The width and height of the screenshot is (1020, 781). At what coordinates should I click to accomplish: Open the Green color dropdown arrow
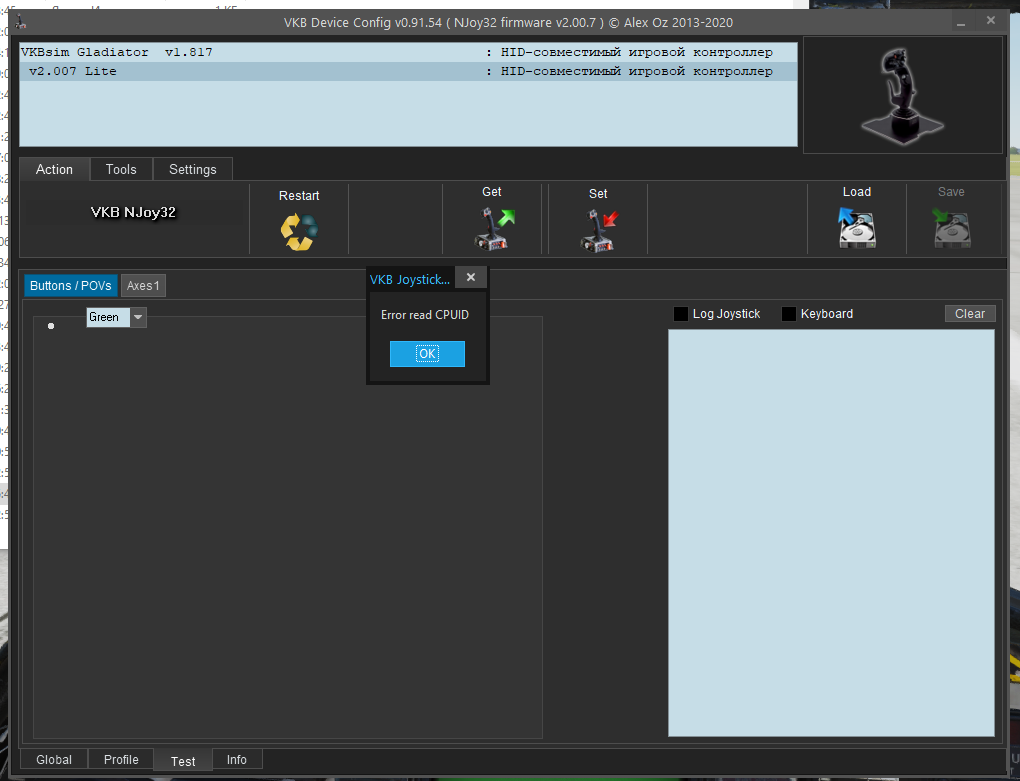138,317
